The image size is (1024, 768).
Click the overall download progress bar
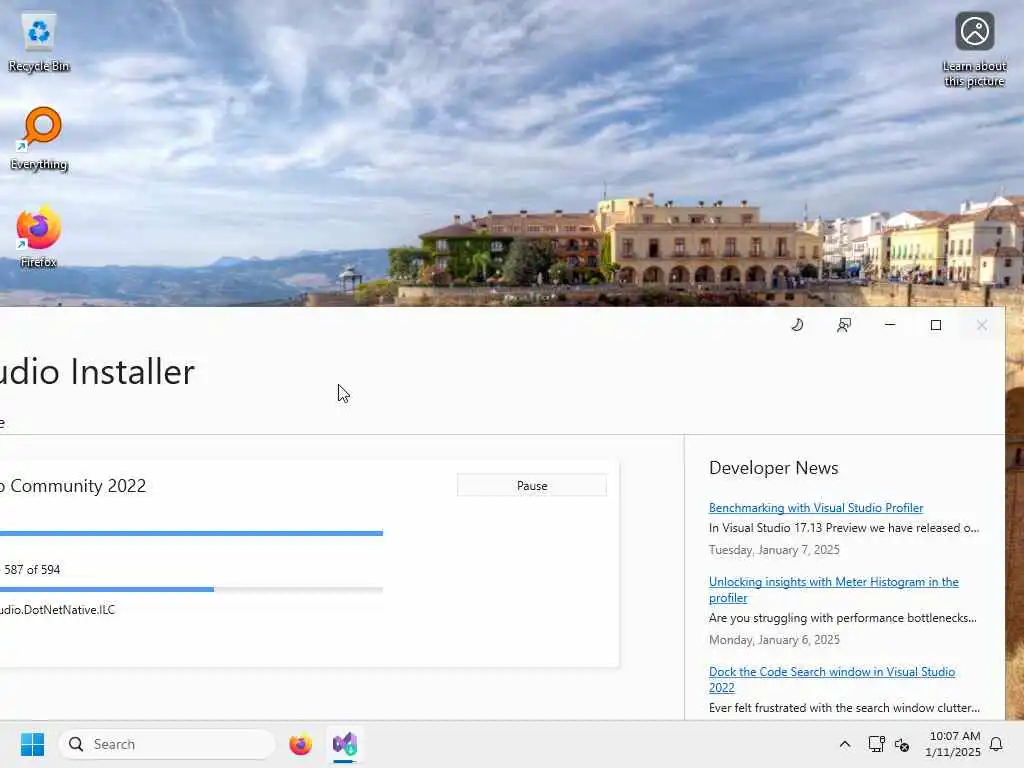click(x=191, y=533)
